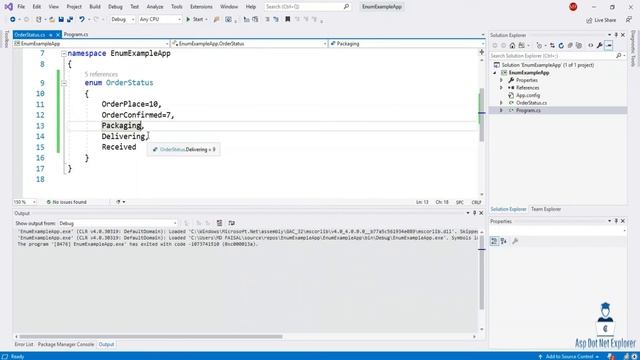Click the Navigate Backward toolbar icon

pyautogui.click(x=13, y=19)
